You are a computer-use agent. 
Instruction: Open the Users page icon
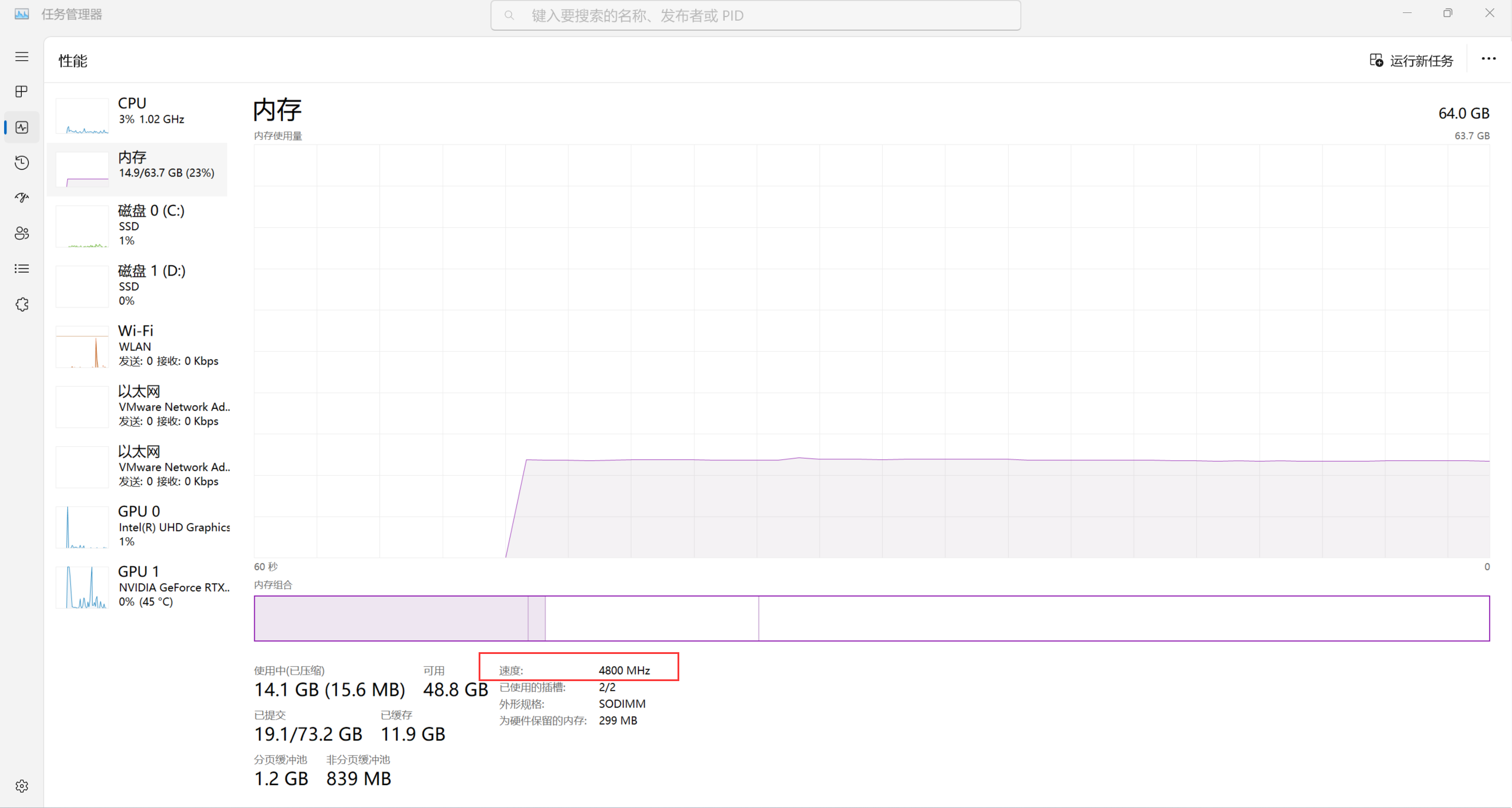tap(22, 233)
